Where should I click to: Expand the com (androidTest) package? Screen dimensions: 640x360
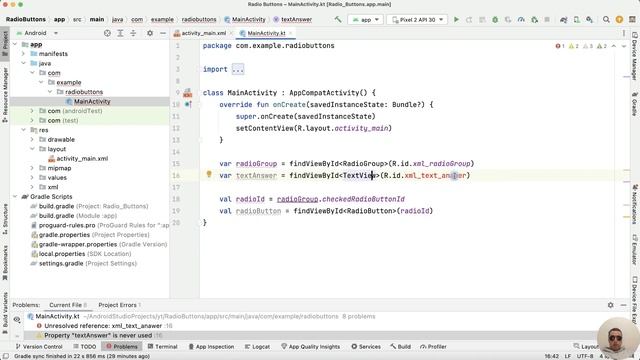pos(32,111)
